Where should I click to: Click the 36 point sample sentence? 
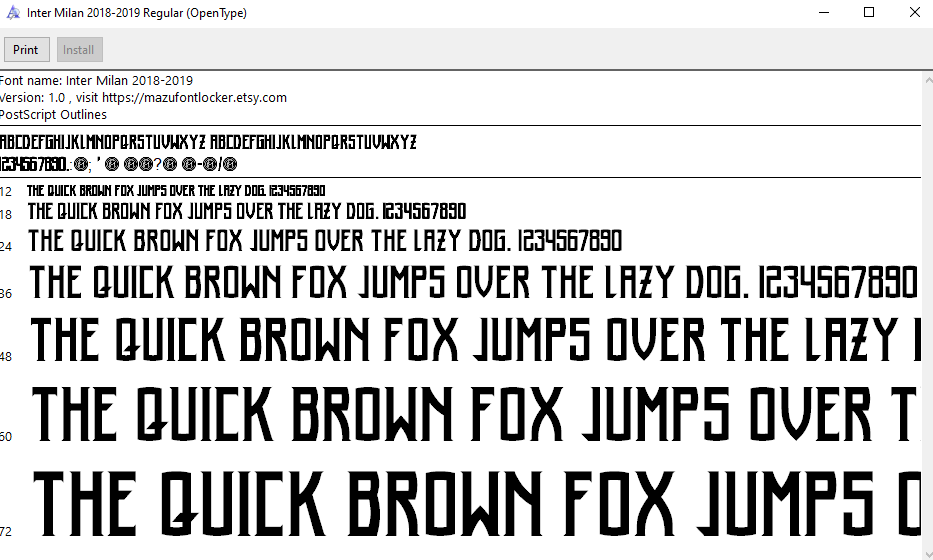click(x=473, y=284)
